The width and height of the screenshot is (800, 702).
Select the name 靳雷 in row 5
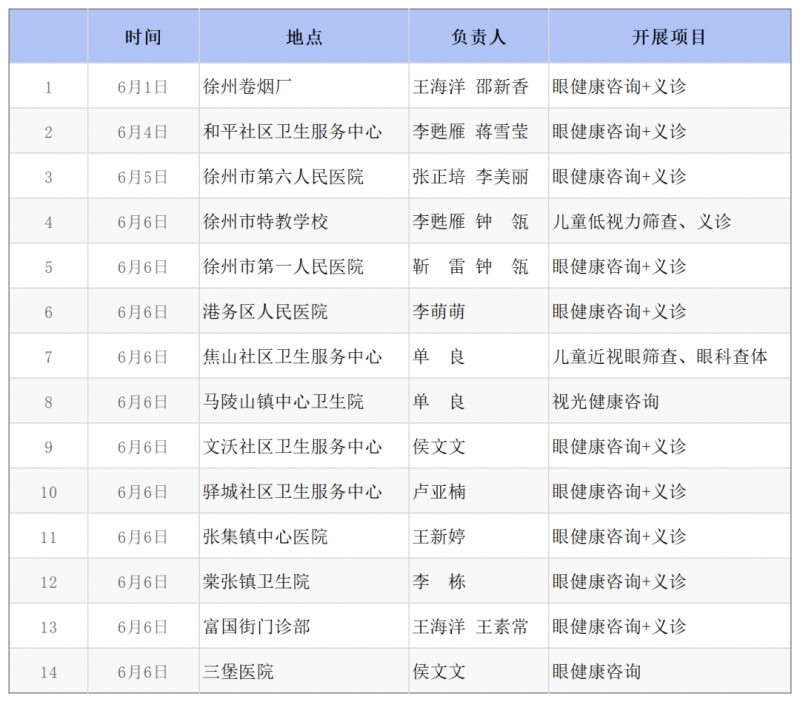439,266
